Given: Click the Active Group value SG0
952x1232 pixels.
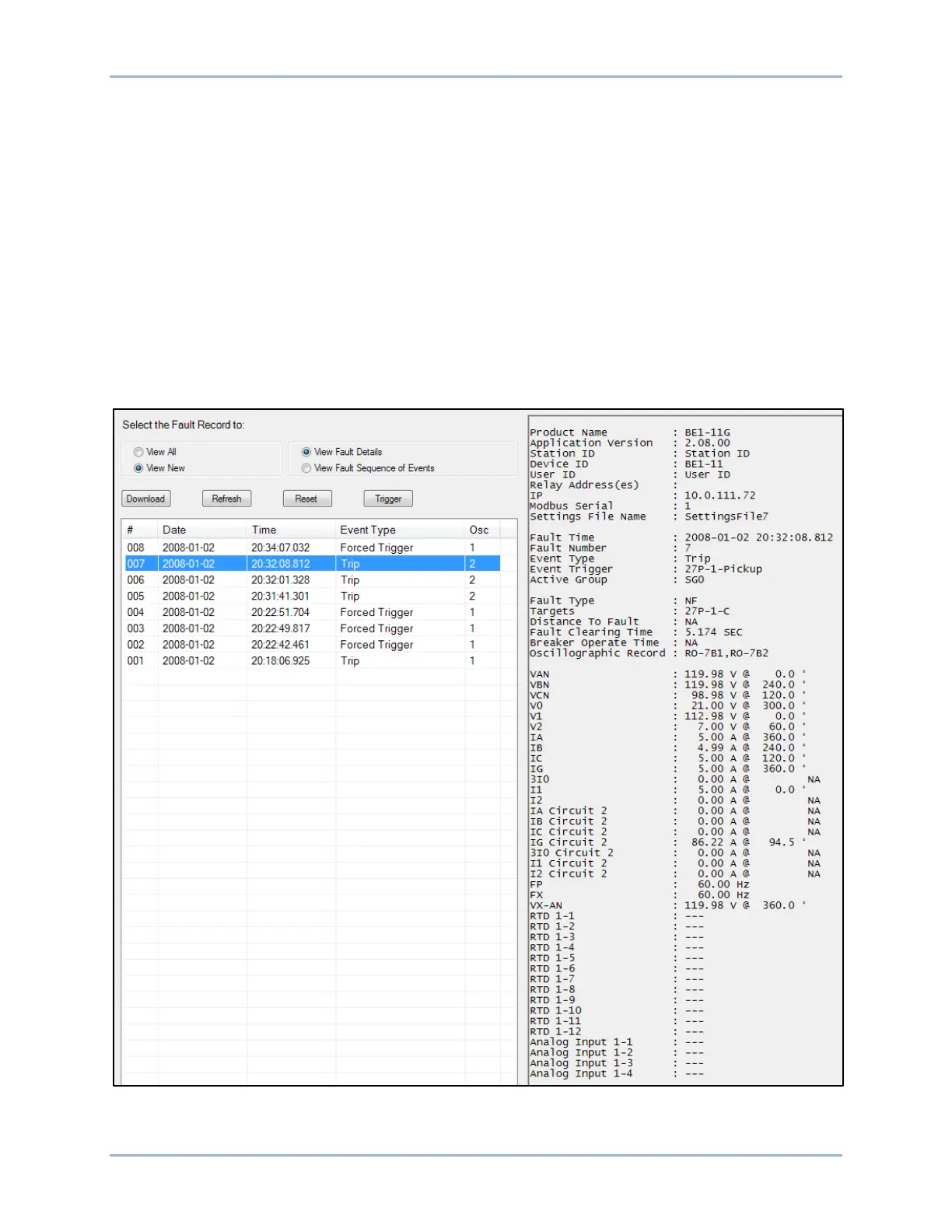Looking at the screenshot, I should coord(694,579).
